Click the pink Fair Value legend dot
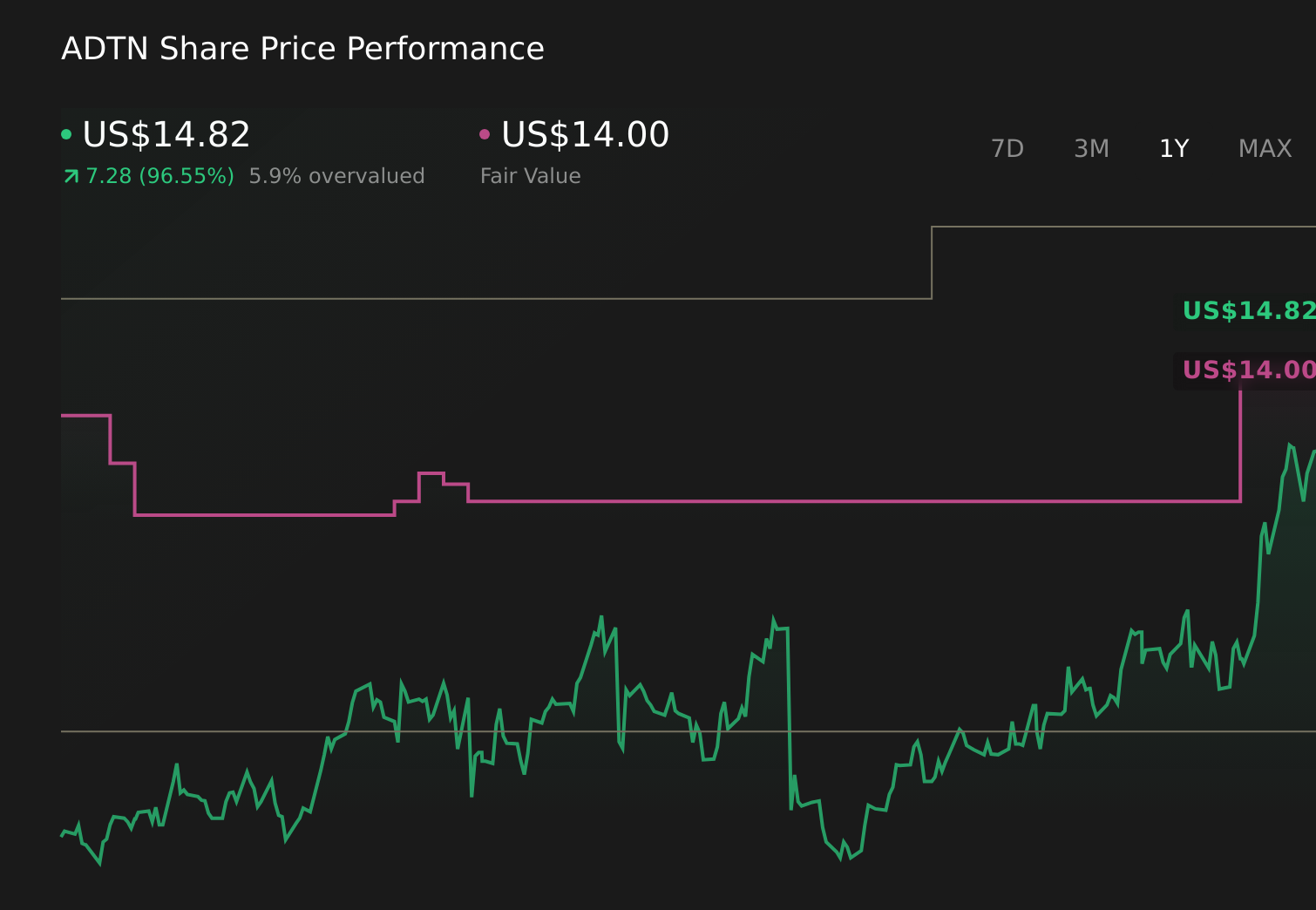 tap(486, 132)
